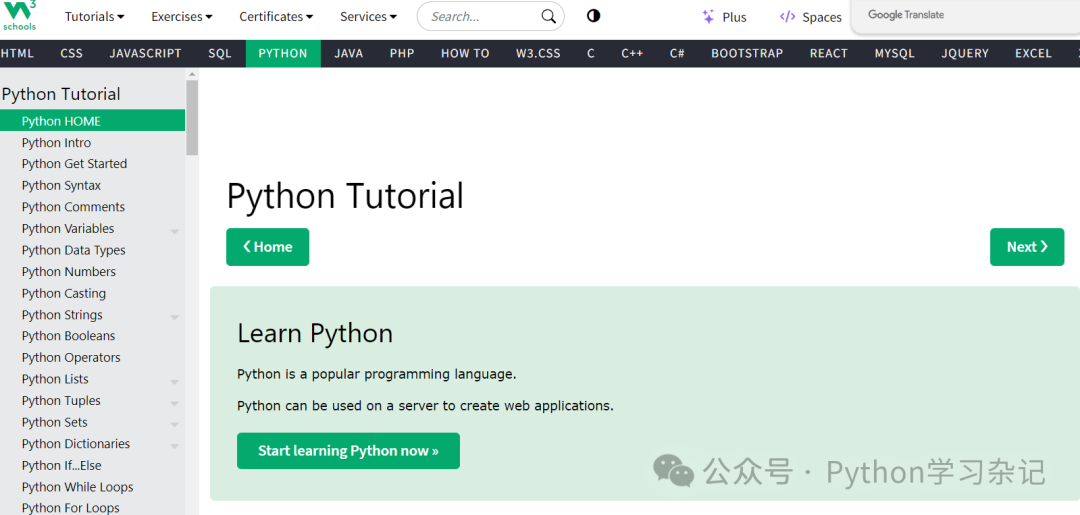1080x515 pixels.
Task: Switch to the JAVASCRIPT tab
Action: [145, 53]
